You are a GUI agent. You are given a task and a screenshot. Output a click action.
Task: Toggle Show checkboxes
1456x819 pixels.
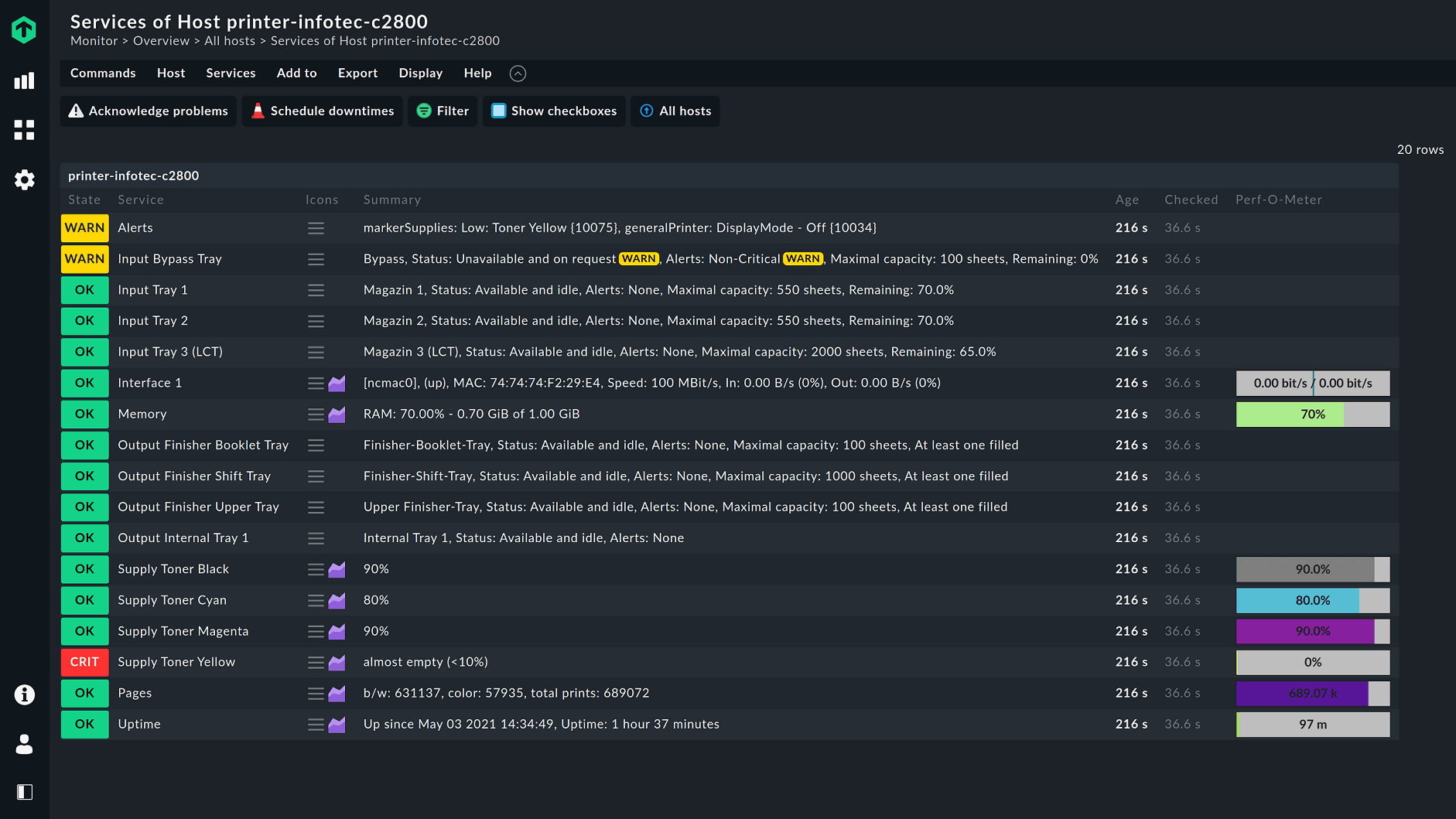[x=553, y=111]
